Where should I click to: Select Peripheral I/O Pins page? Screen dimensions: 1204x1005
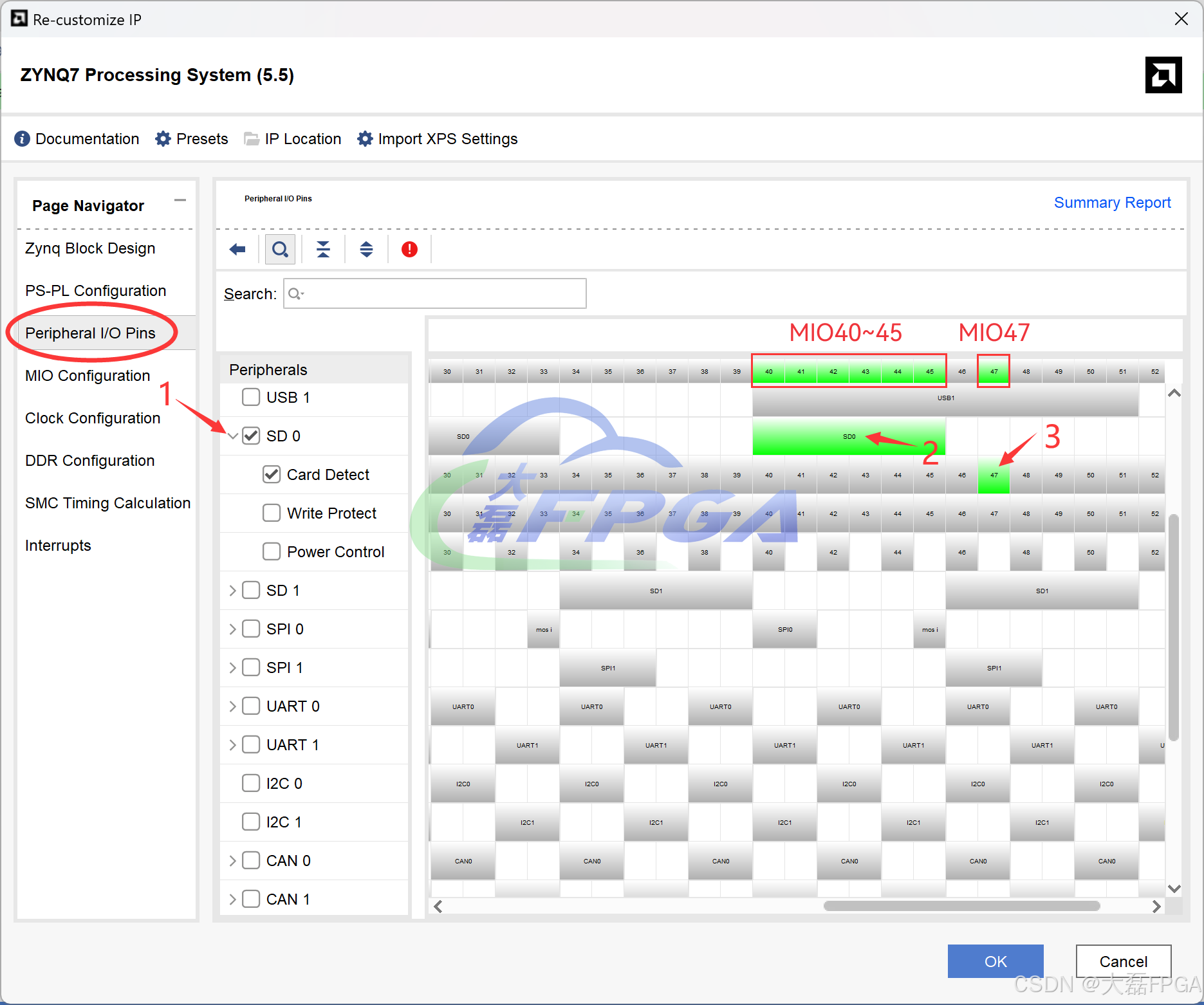coord(90,333)
